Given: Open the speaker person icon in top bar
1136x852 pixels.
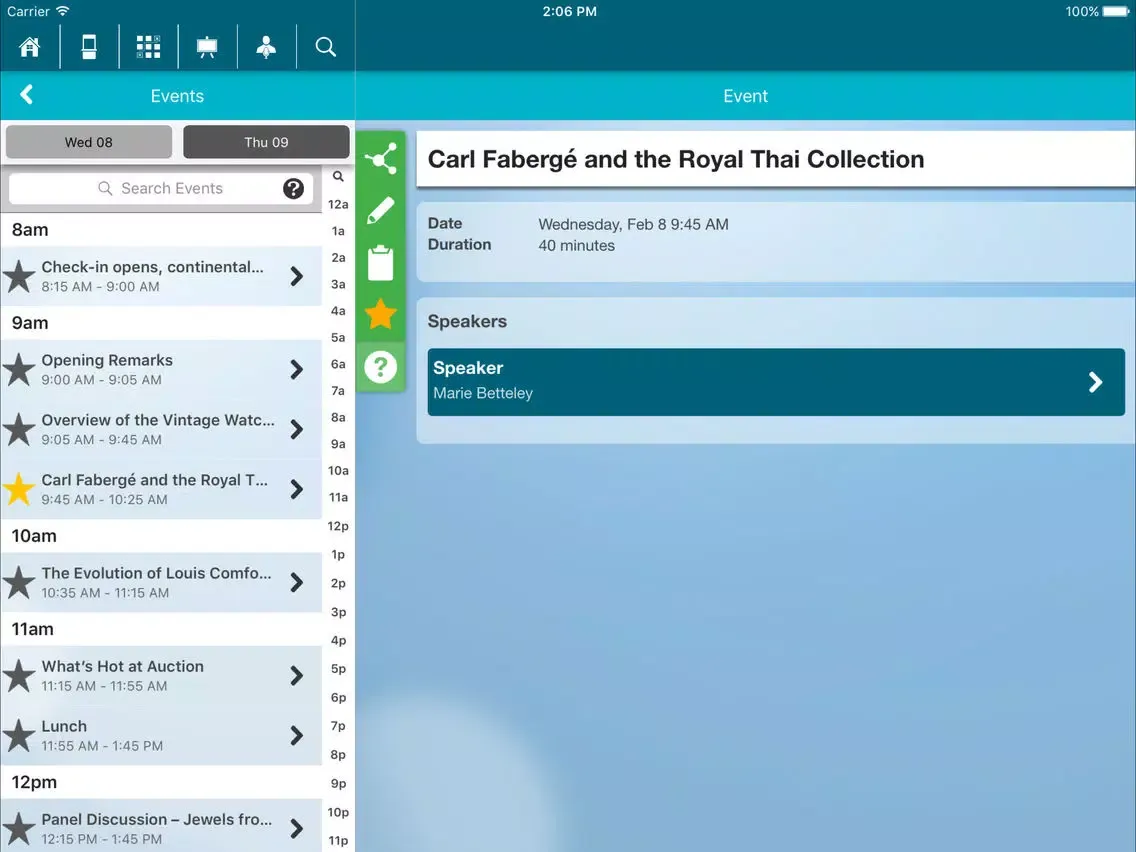Looking at the screenshot, I should click(x=266, y=47).
